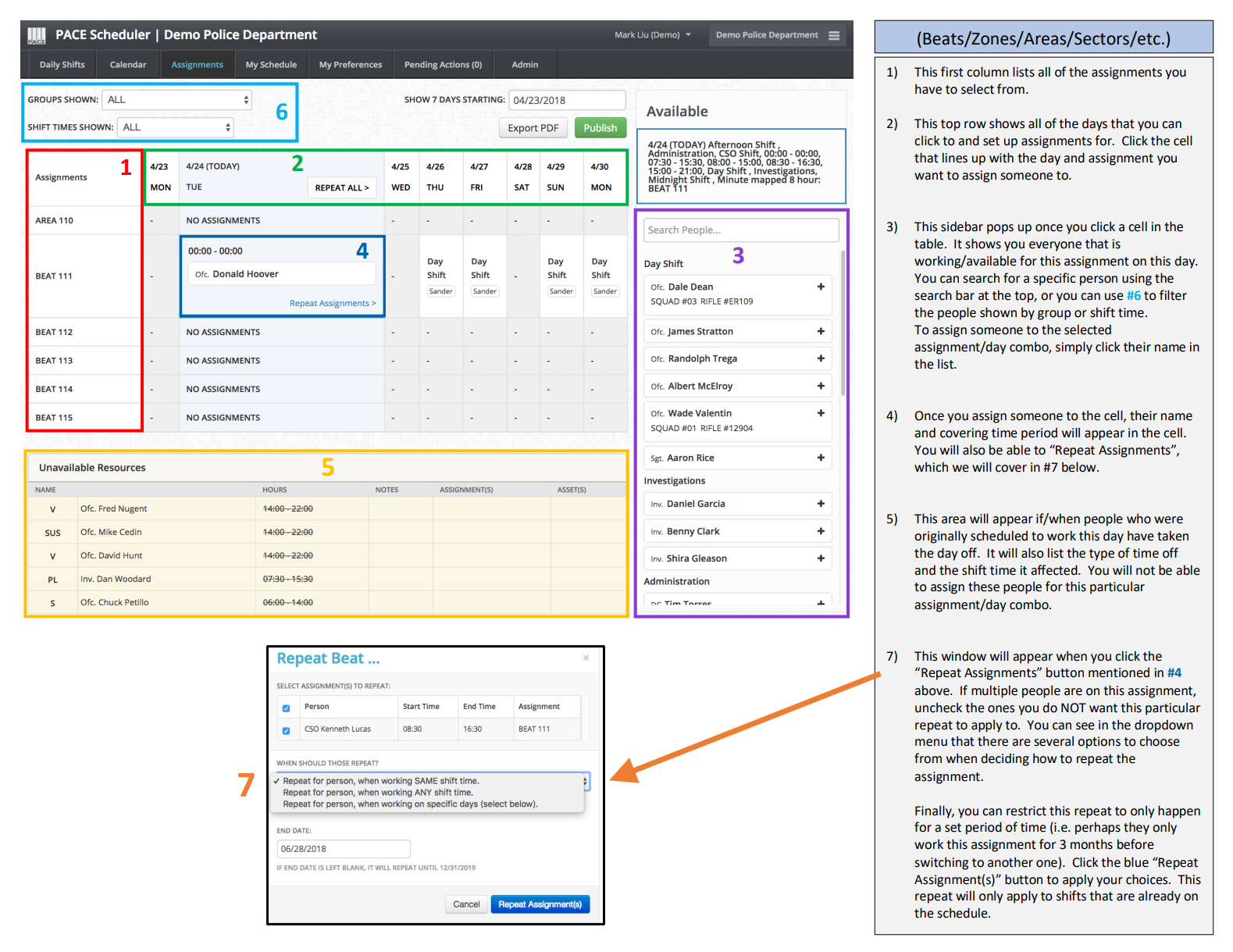Screen dimensions: 1233x952
Task: Click the BEAT 113 assignment row label
Action: point(54,361)
